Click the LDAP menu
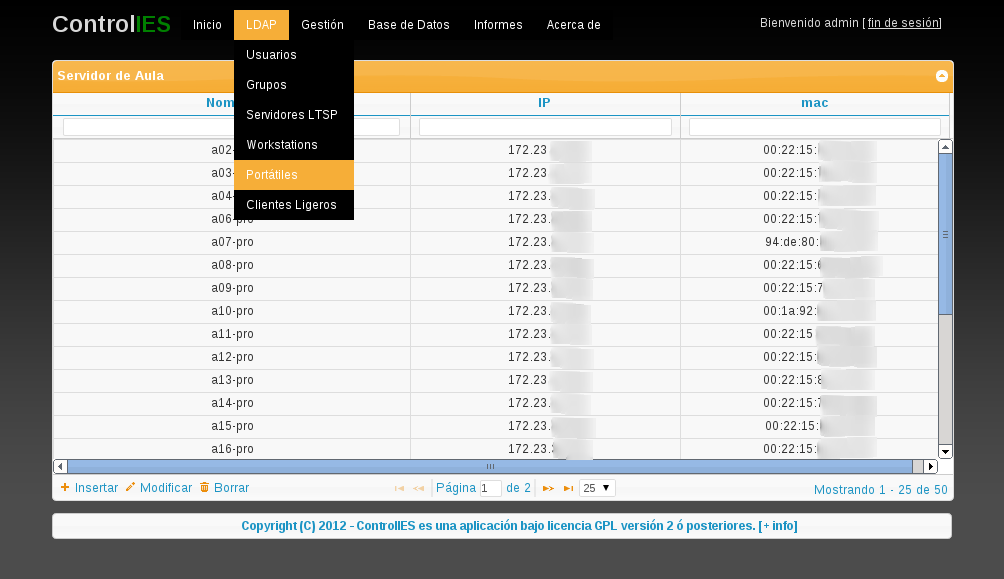 tap(261, 25)
